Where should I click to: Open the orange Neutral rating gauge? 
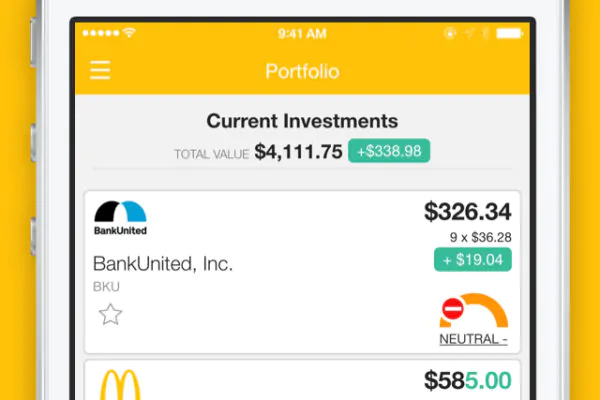tap(474, 310)
